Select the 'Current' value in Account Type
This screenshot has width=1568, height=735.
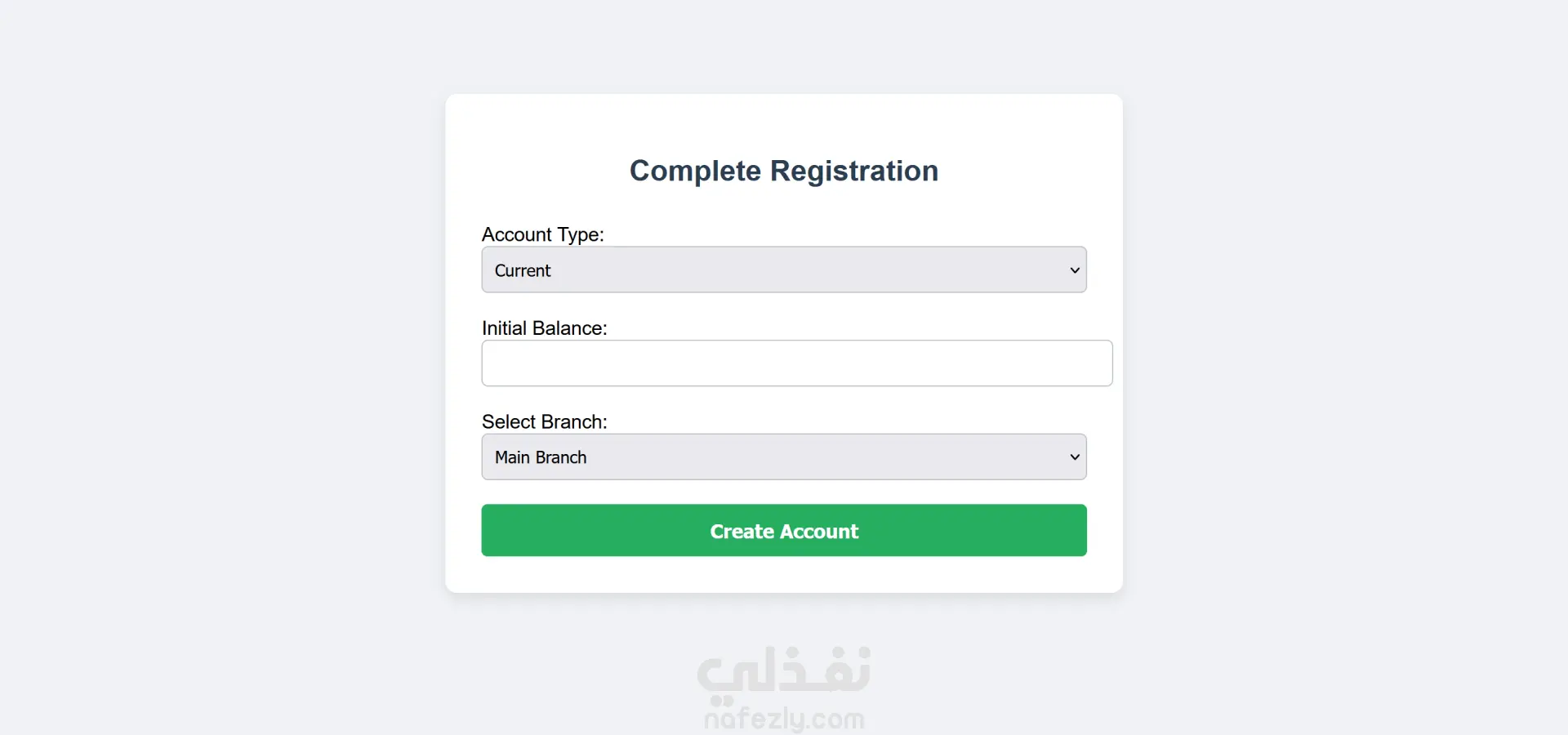tap(523, 271)
